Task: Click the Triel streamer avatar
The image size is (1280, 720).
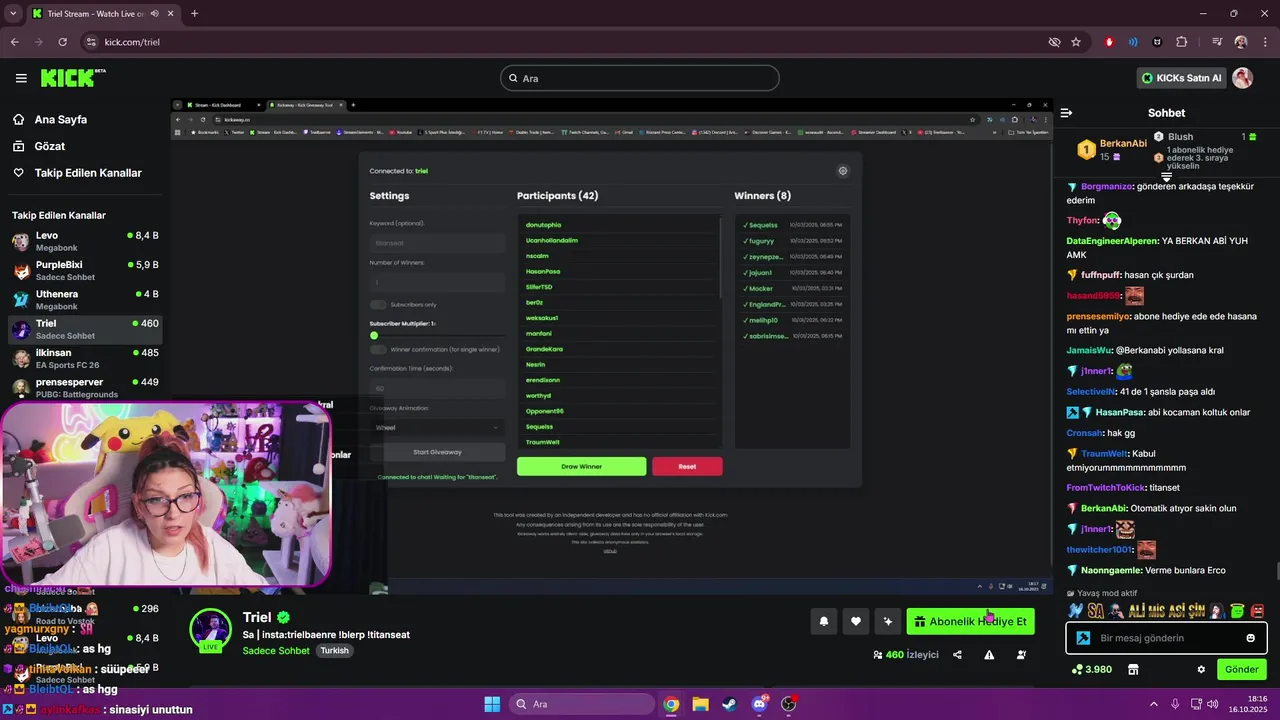Action: [x=211, y=629]
